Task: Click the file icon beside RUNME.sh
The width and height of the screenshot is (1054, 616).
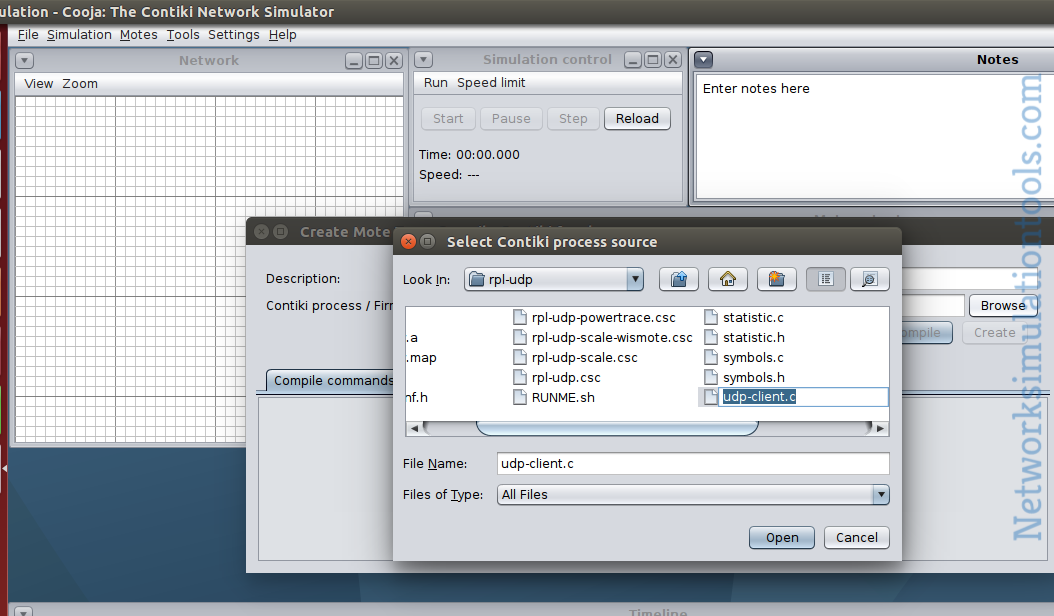Action: [x=519, y=397]
